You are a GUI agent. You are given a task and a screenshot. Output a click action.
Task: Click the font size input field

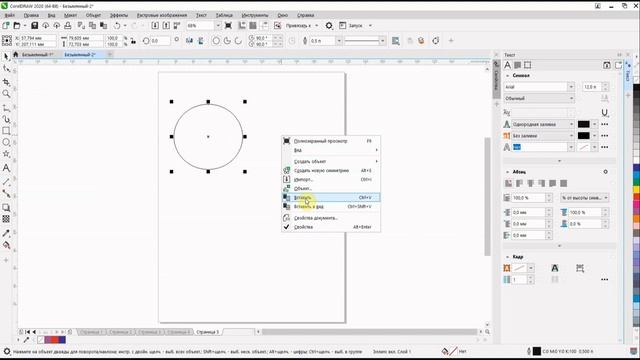[592, 87]
